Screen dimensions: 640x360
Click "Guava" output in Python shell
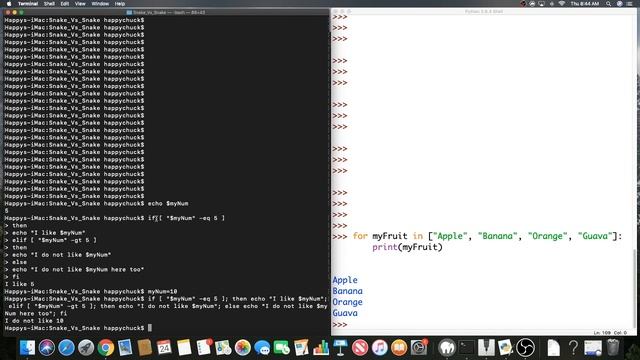coord(345,313)
